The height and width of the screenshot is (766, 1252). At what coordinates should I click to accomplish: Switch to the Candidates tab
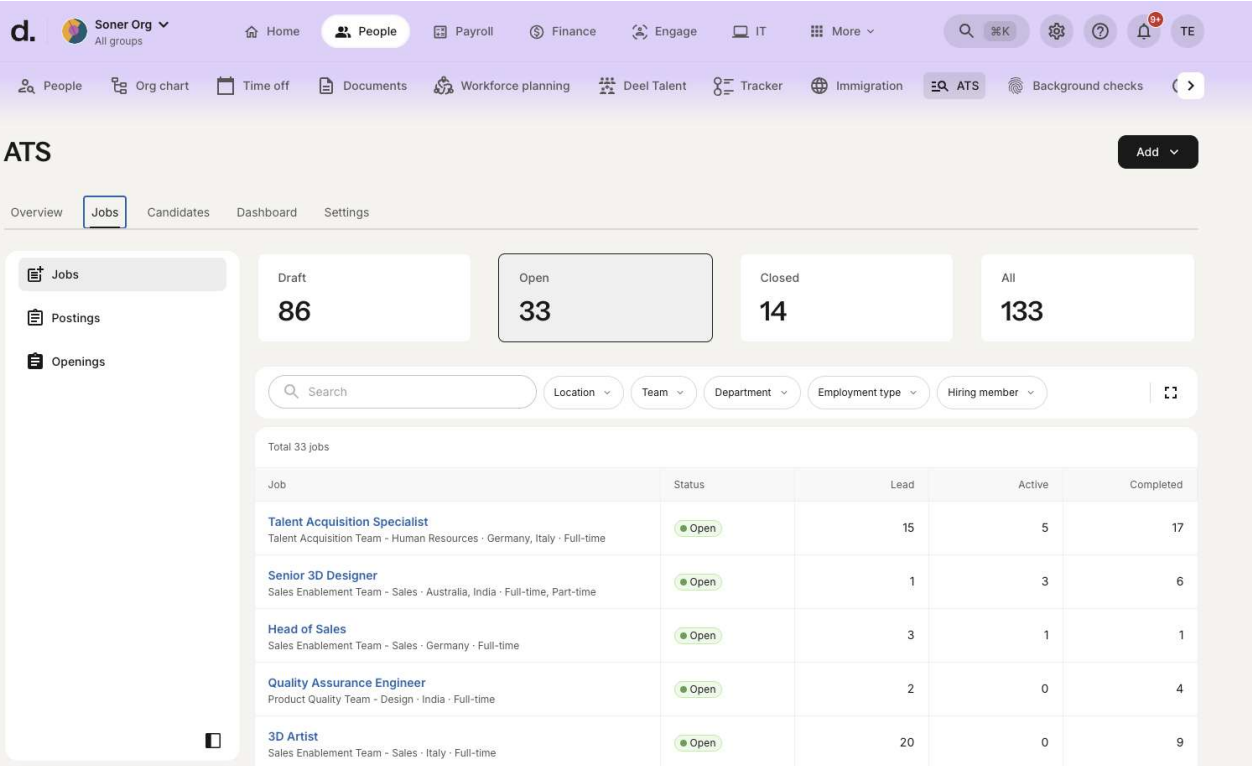click(178, 212)
